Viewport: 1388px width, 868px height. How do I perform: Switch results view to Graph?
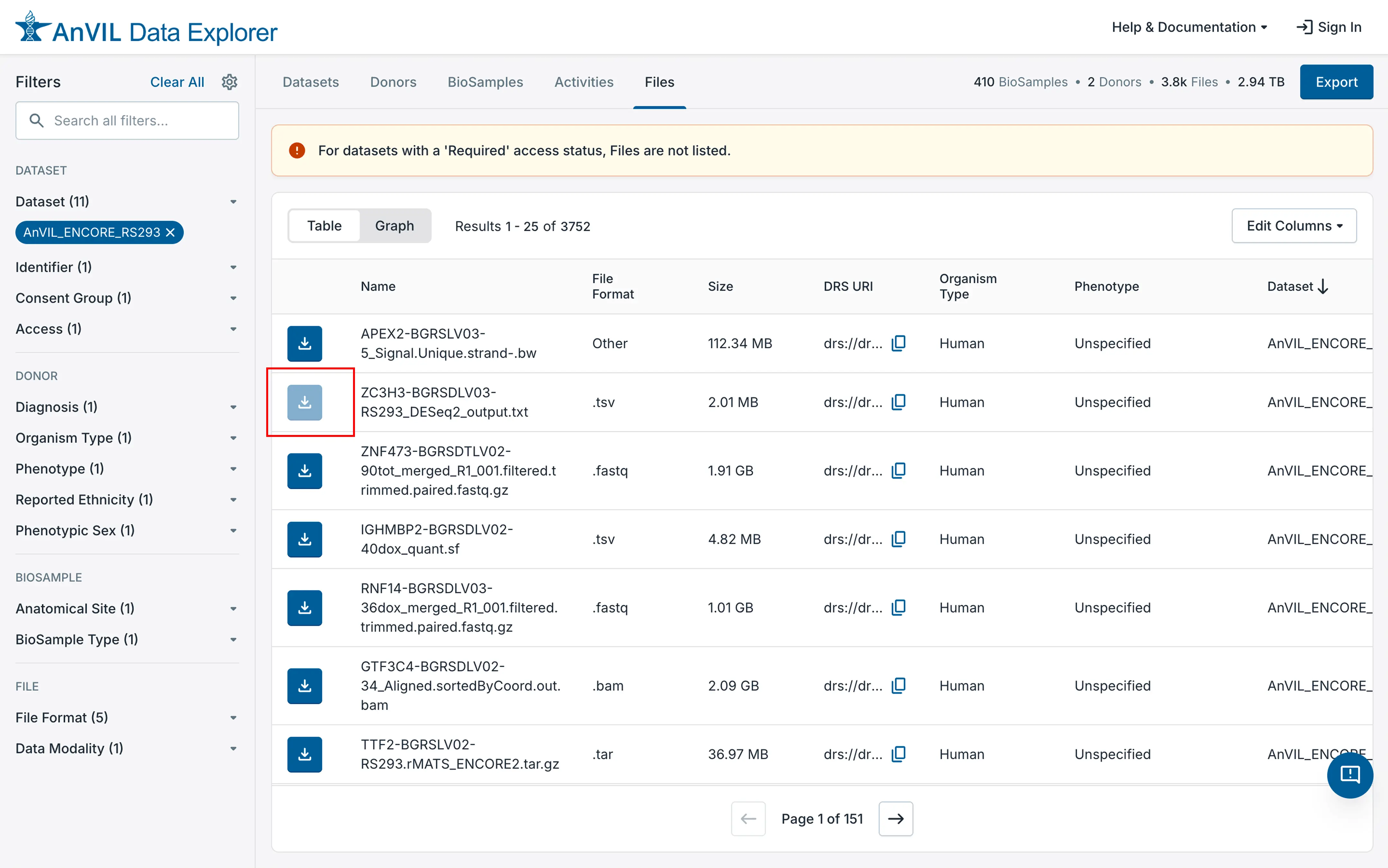tap(395, 226)
